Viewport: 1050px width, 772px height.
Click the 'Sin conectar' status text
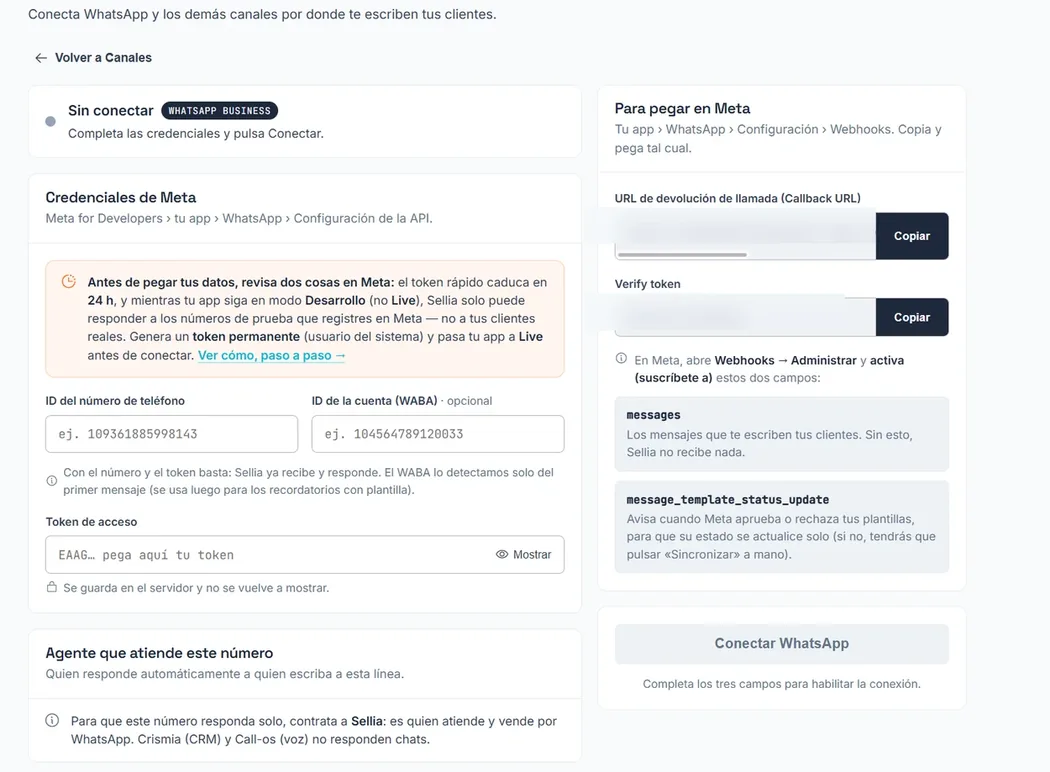pyautogui.click(x=110, y=110)
